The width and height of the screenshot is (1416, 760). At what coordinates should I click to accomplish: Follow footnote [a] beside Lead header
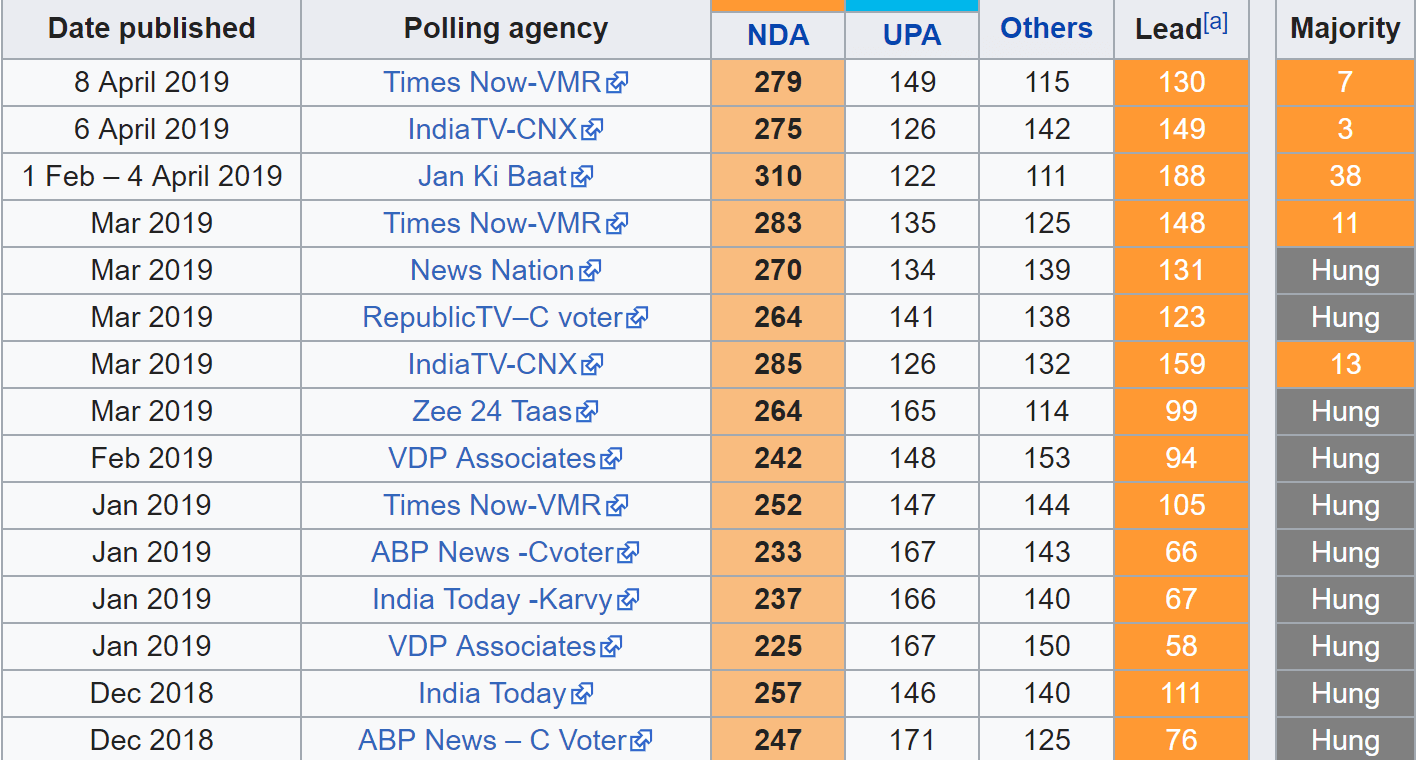click(x=1216, y=22)
